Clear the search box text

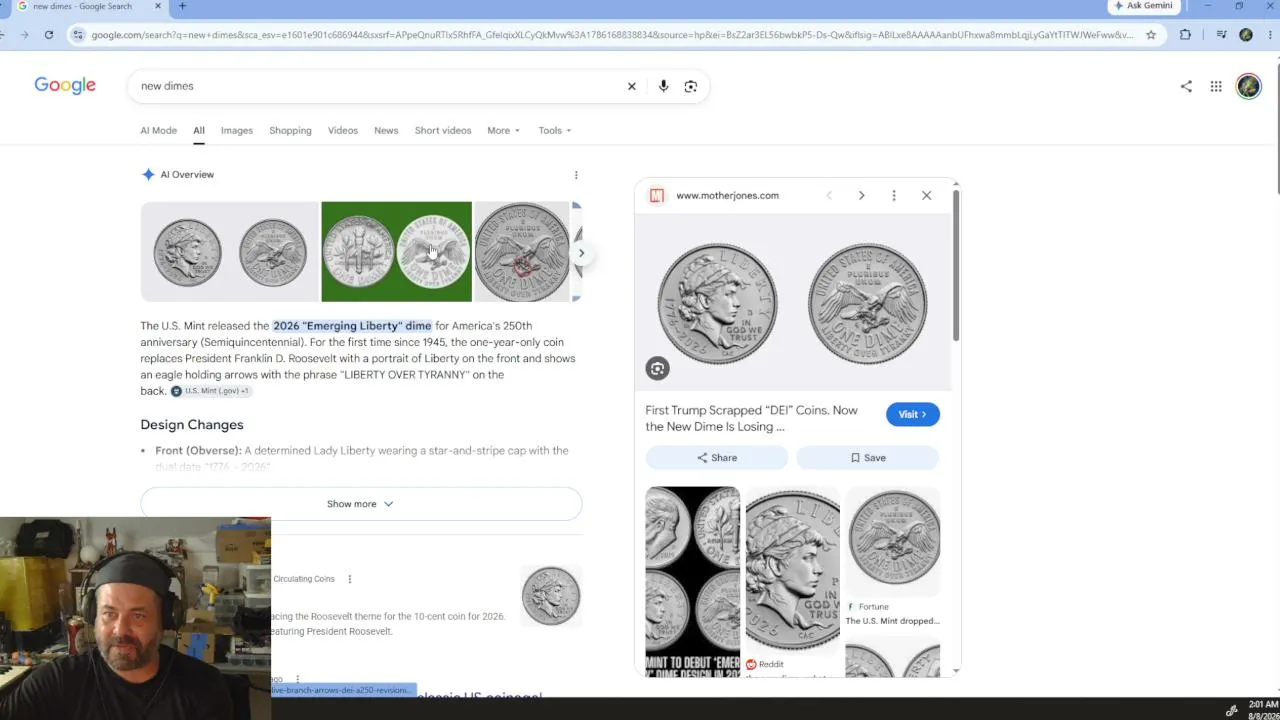tap(631, 86)
